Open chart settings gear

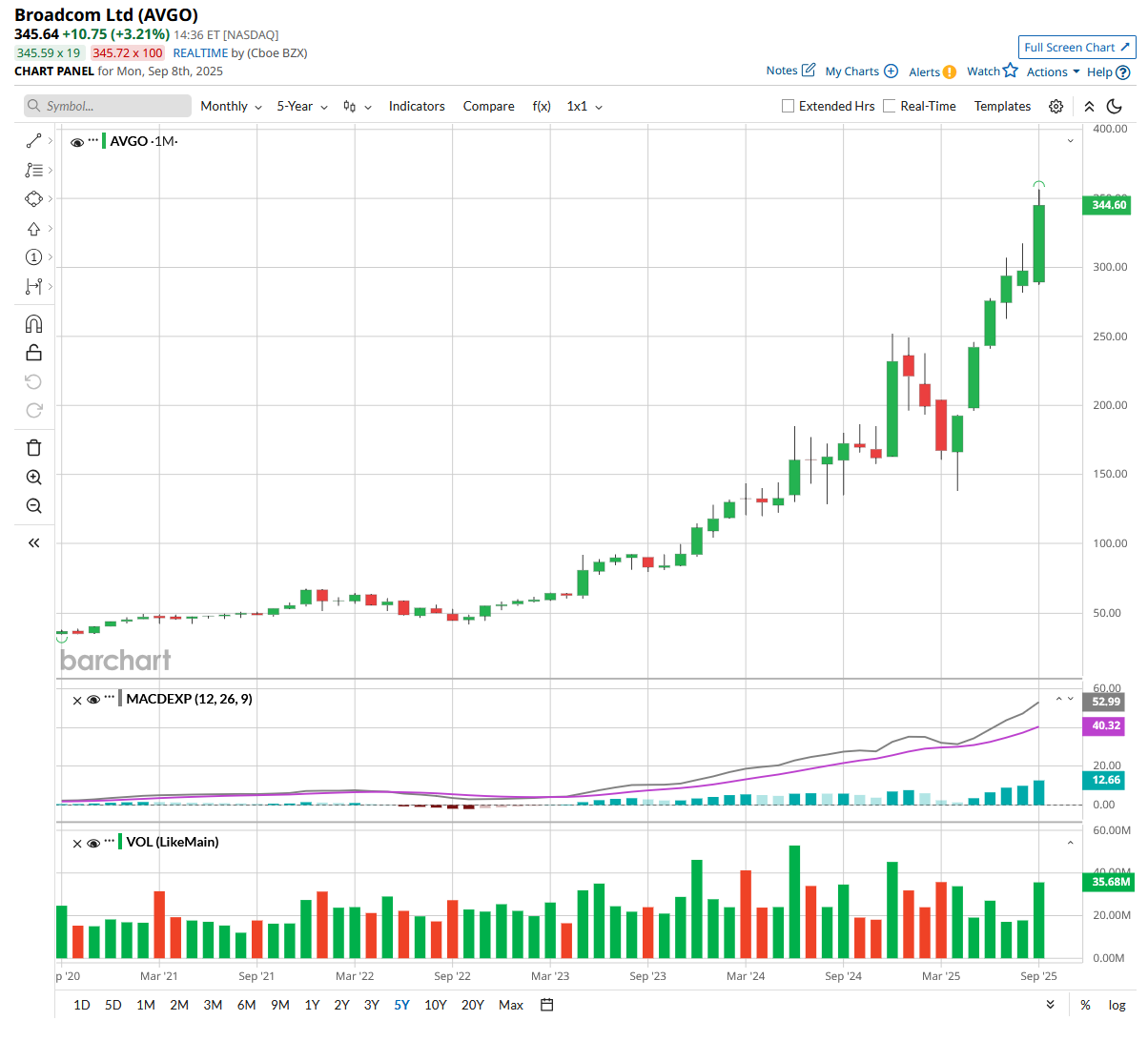(1056, 107)
